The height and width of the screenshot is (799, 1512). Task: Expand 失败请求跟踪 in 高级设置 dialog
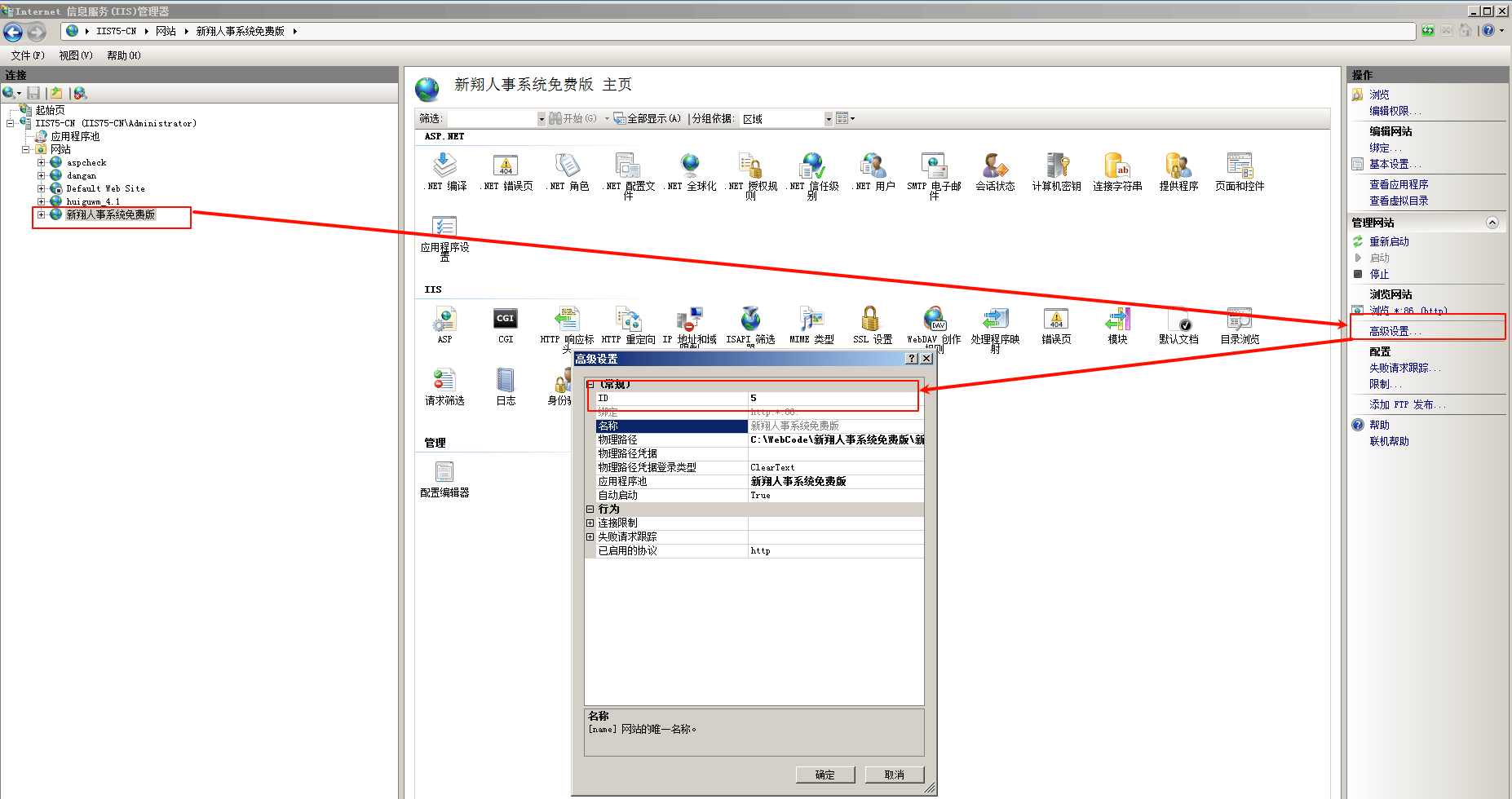click(590, 536)
